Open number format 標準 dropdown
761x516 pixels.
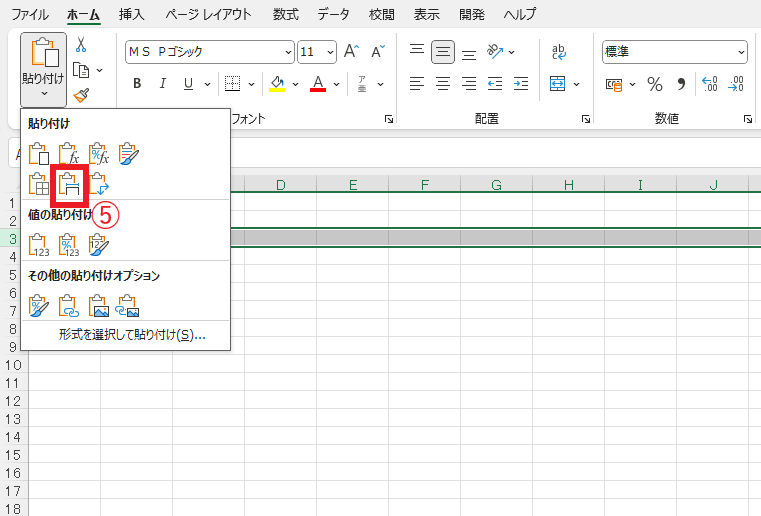(741, 52)
